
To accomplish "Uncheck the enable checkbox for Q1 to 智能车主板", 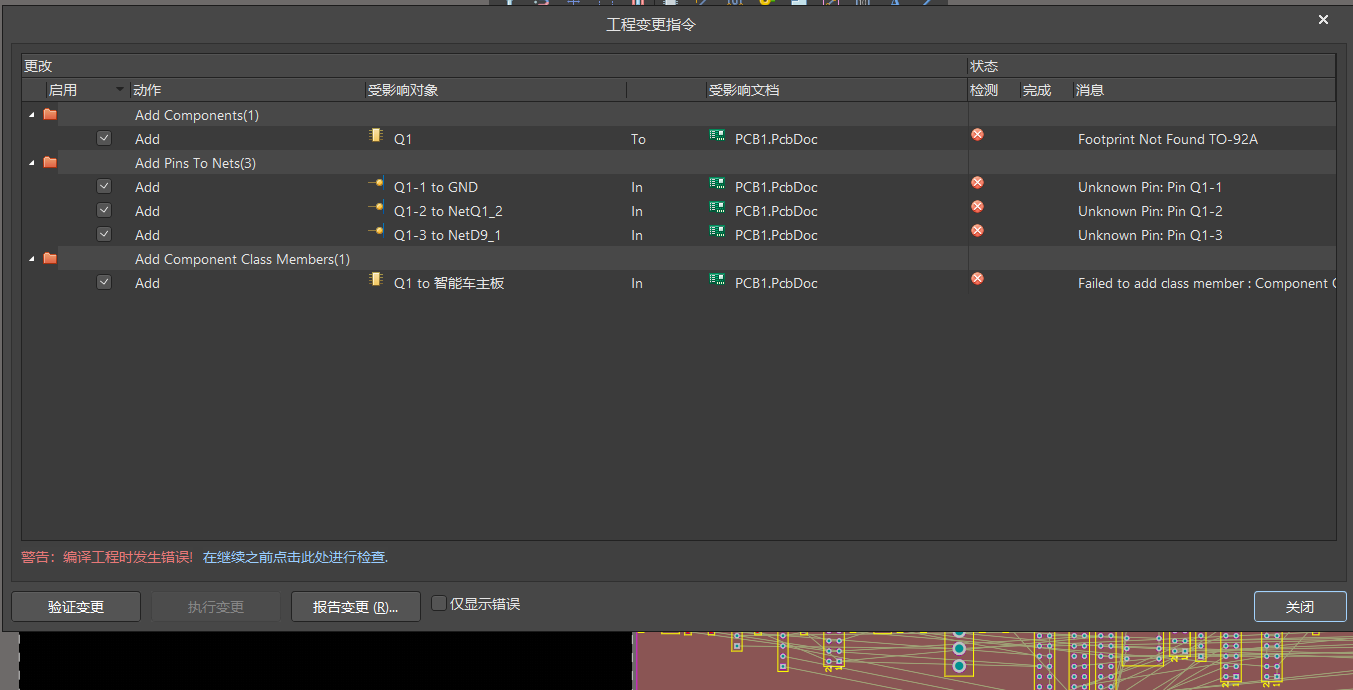I will tap(104, 282).
